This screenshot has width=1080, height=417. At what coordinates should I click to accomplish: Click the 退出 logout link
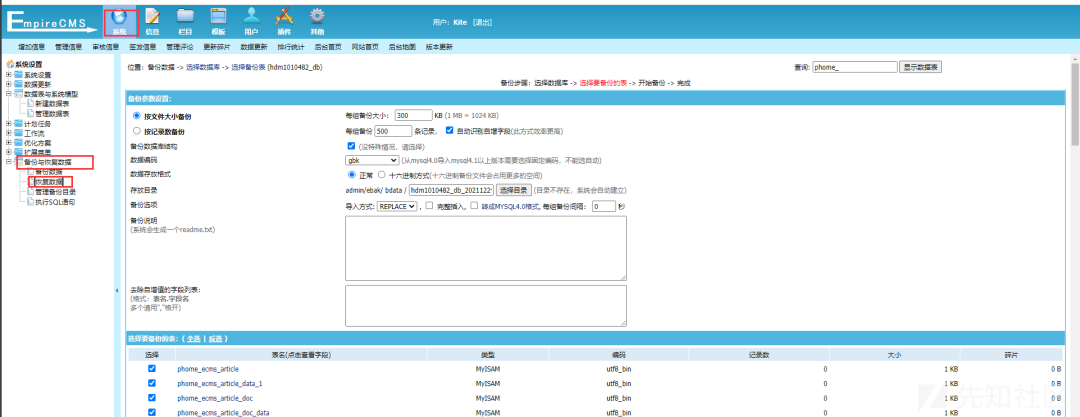[482, 22]
